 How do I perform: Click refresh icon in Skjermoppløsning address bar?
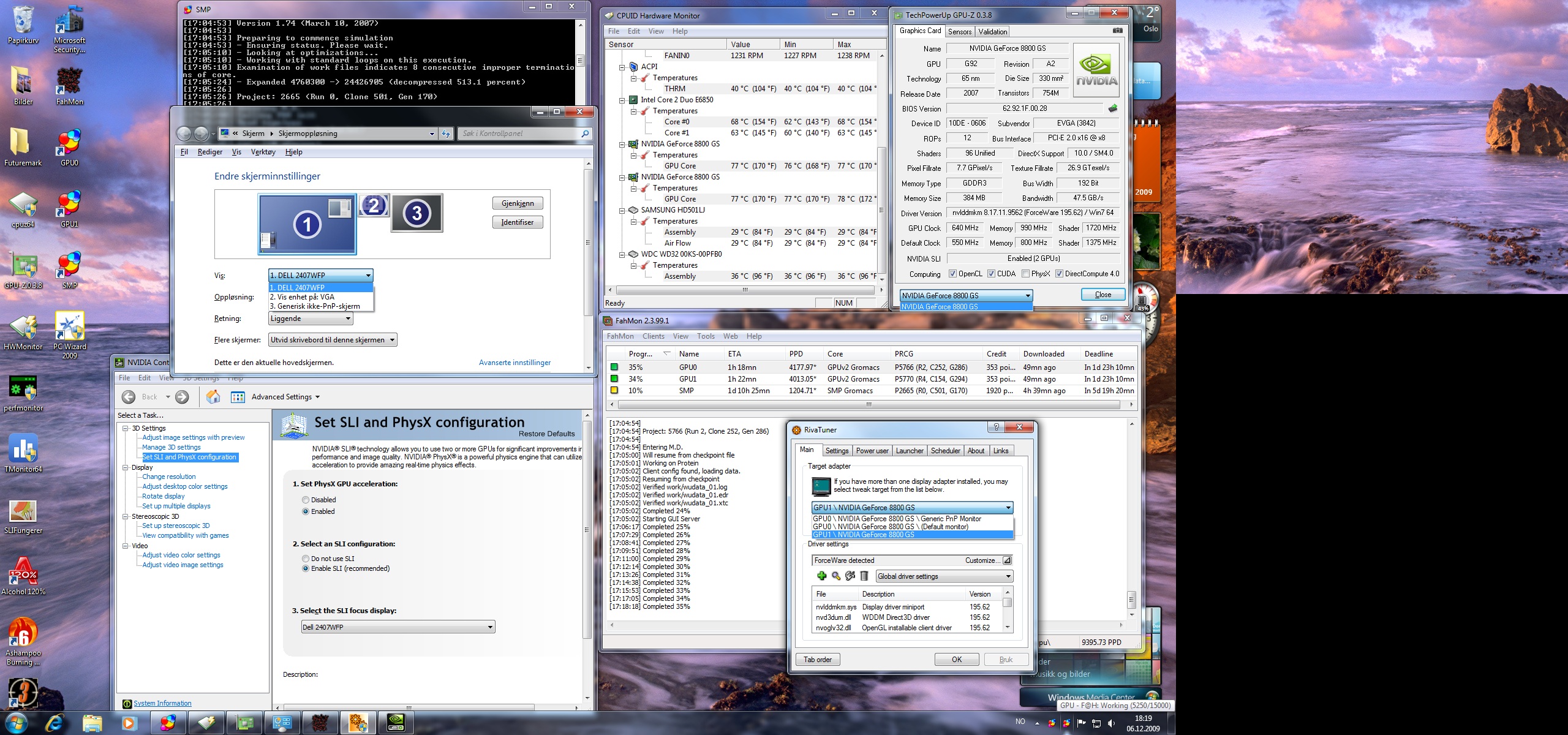446,134
